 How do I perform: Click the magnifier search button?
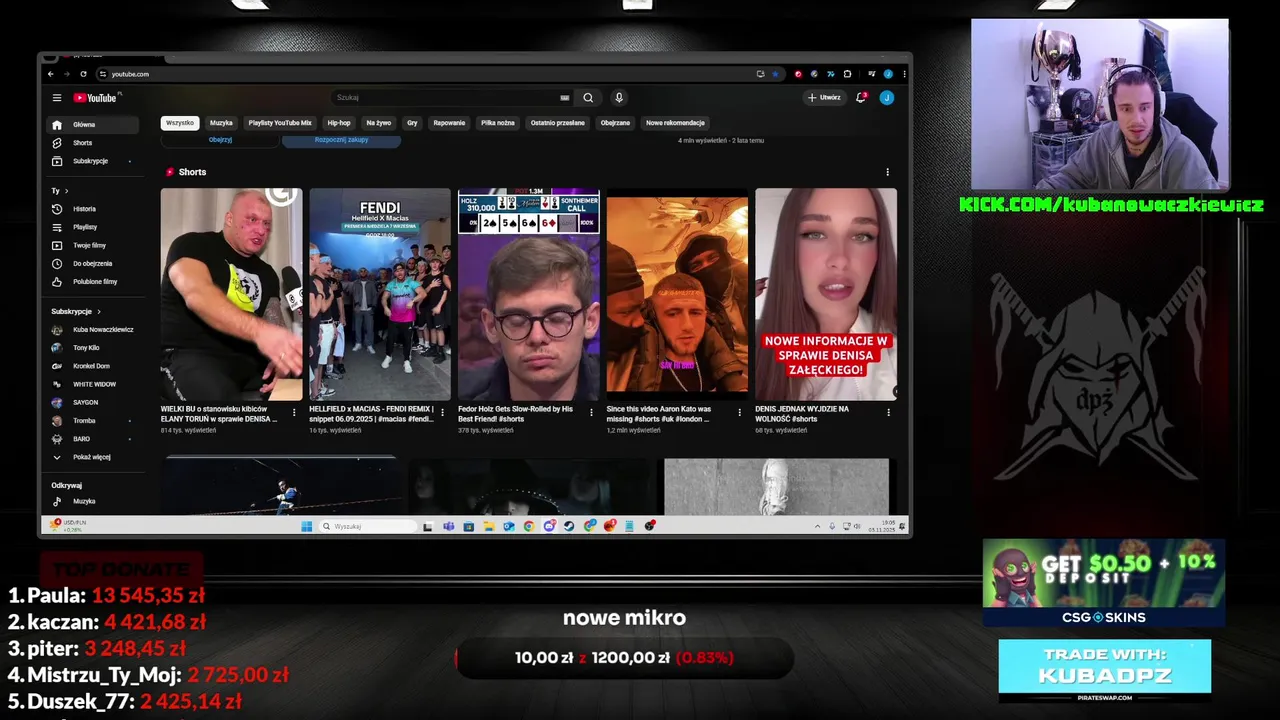click(x=588, y=98)
